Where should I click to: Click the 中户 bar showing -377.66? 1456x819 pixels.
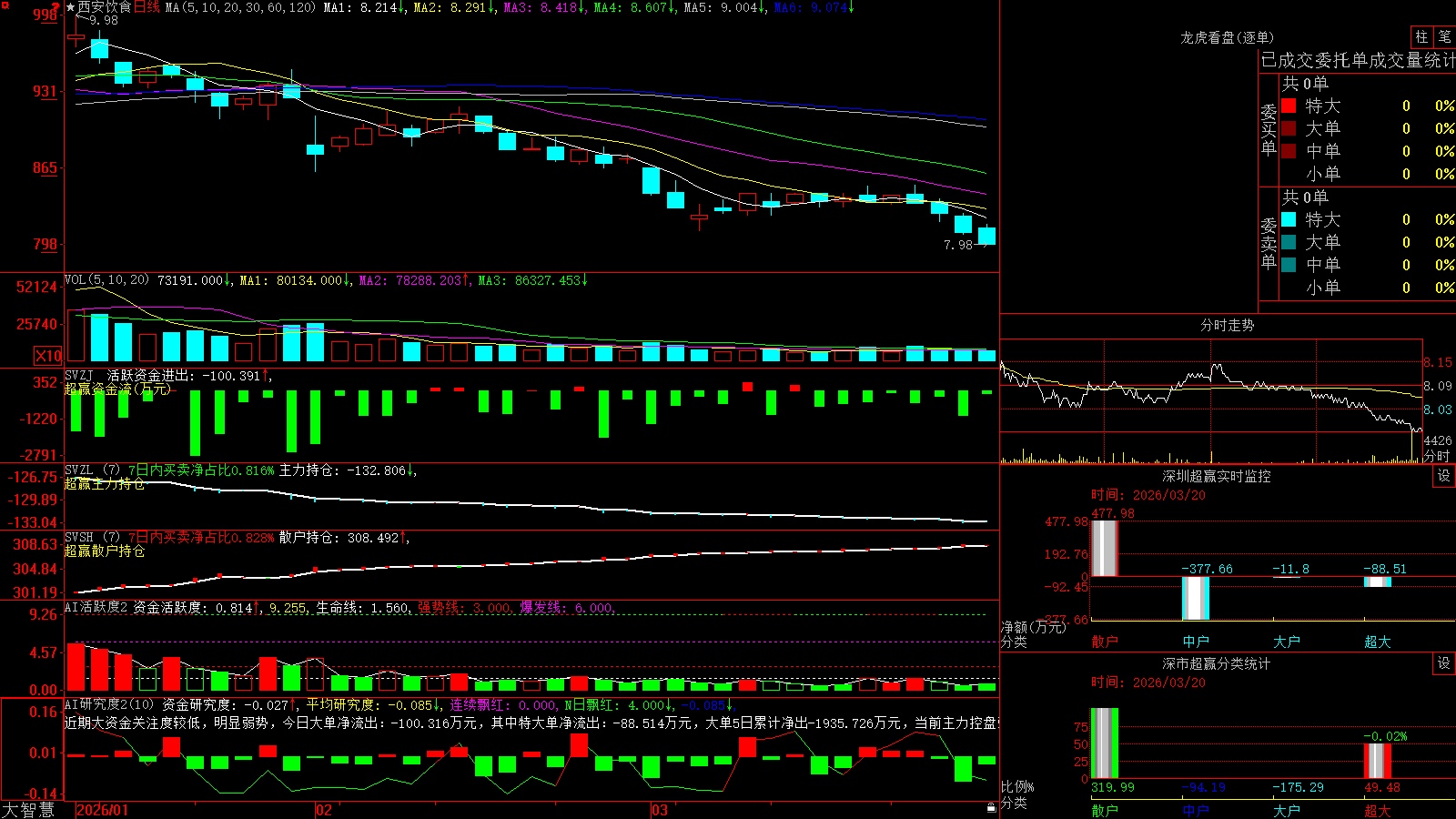point(1196,598)
